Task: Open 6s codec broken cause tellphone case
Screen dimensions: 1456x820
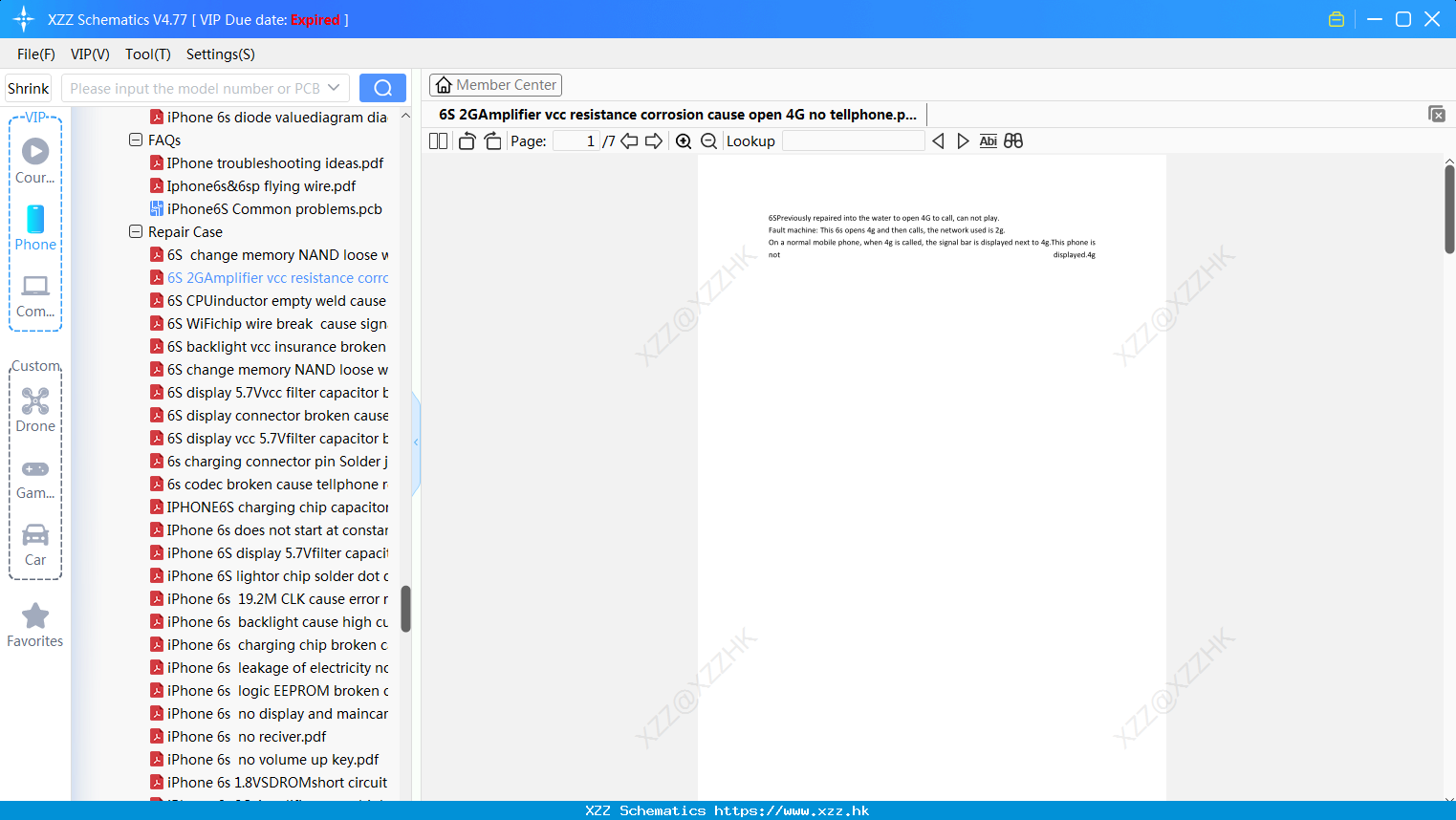Action: (270, 485)
